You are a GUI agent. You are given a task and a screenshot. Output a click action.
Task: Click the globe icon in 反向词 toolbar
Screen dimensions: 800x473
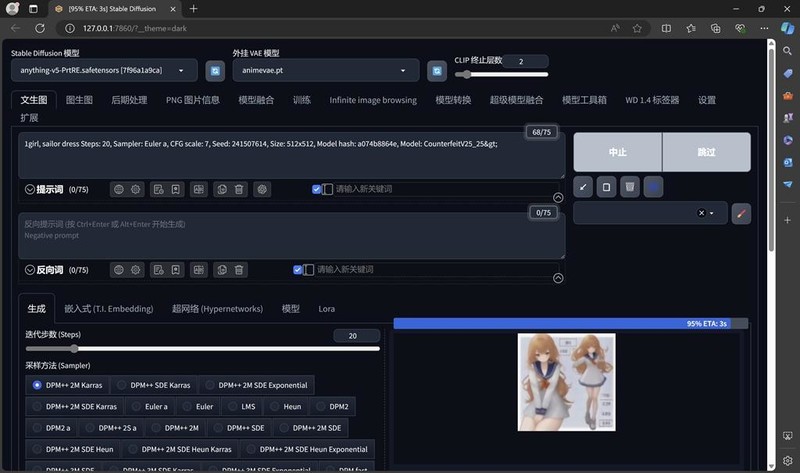pos(118,270)
